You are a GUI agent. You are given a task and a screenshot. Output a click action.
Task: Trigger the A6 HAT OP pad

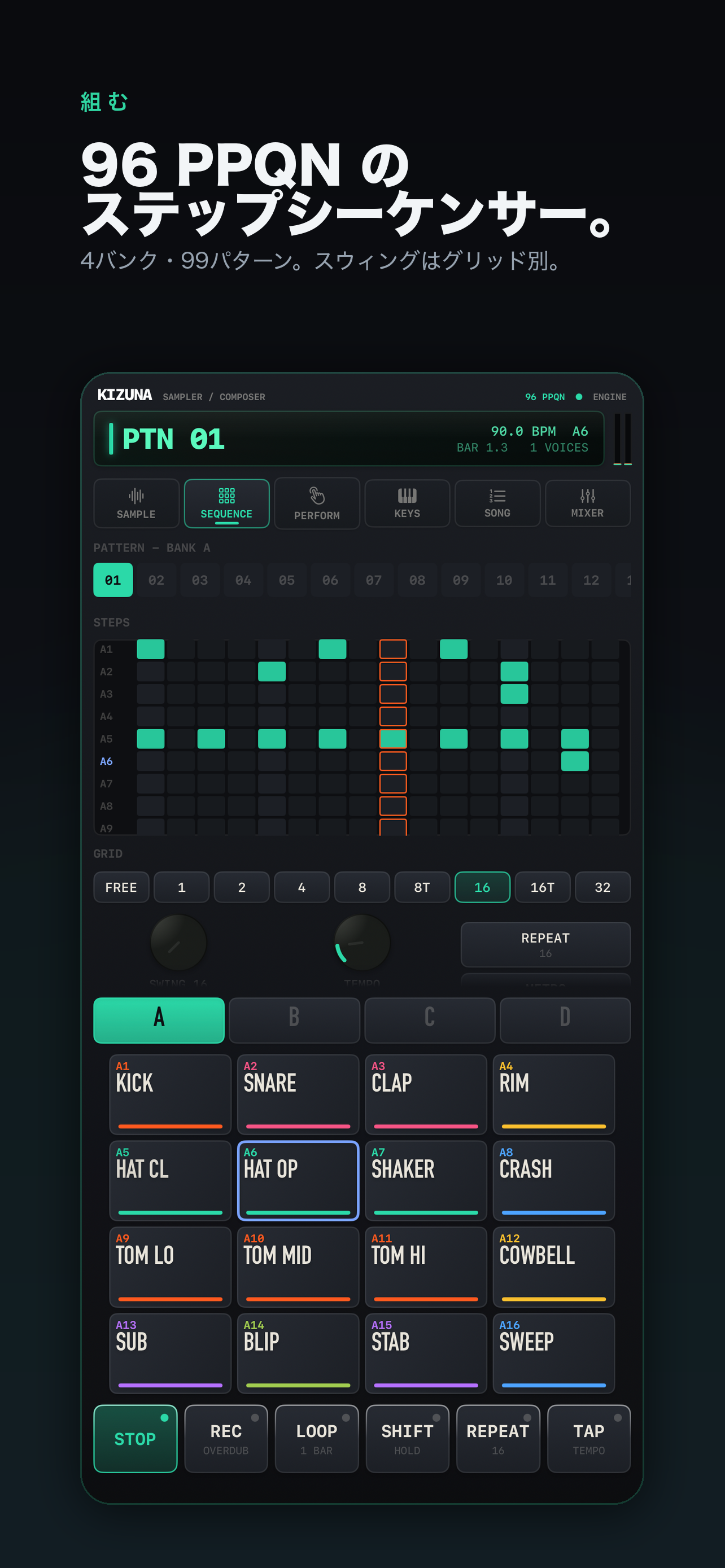pos(298,1181)
